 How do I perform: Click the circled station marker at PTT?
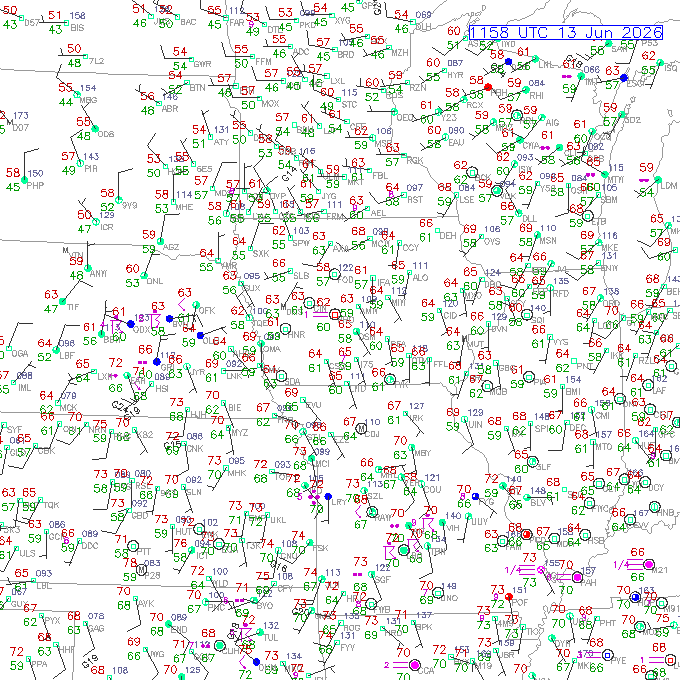tap(133, 546)
